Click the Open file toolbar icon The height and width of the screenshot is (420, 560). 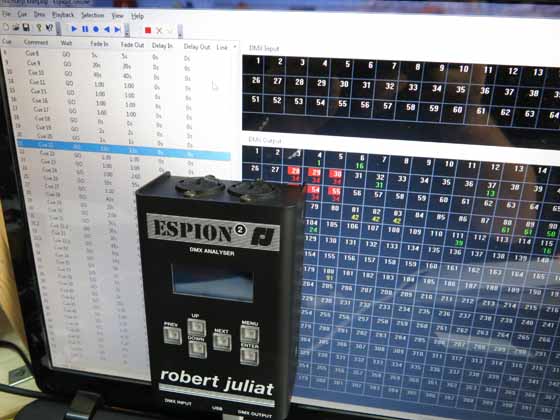[16, 27]
